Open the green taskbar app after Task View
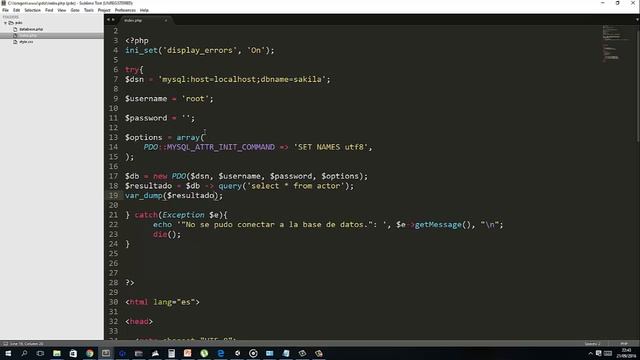 coord(57,353)
